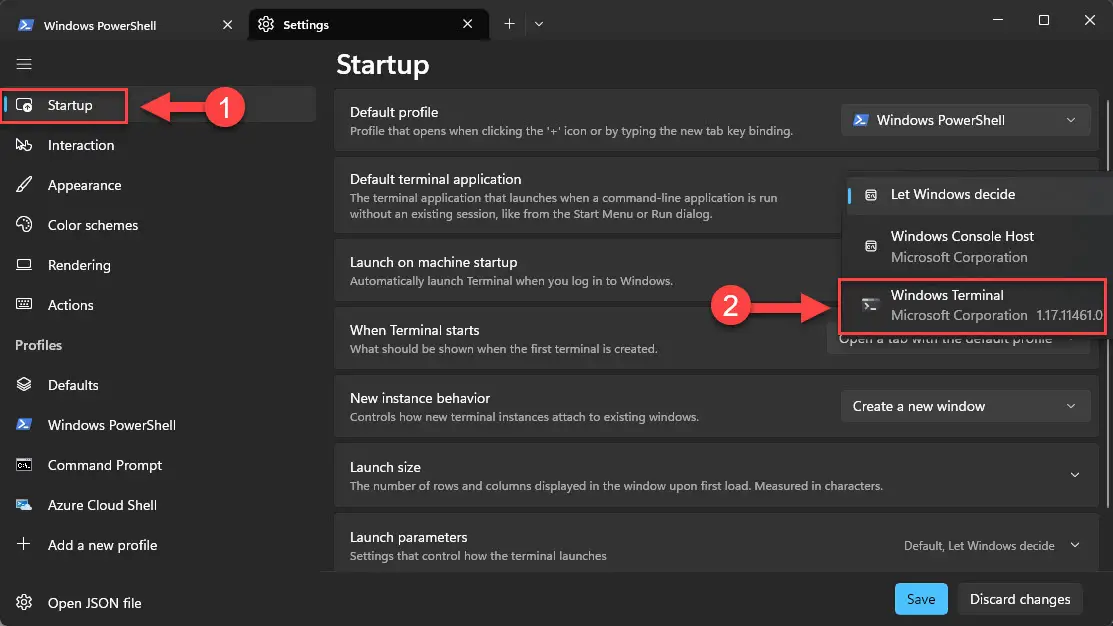Screen dimensions: 1113x626
Task: Open the When Terminal starts dropdown
Action: pyautogui.click(x=958, y=339)
